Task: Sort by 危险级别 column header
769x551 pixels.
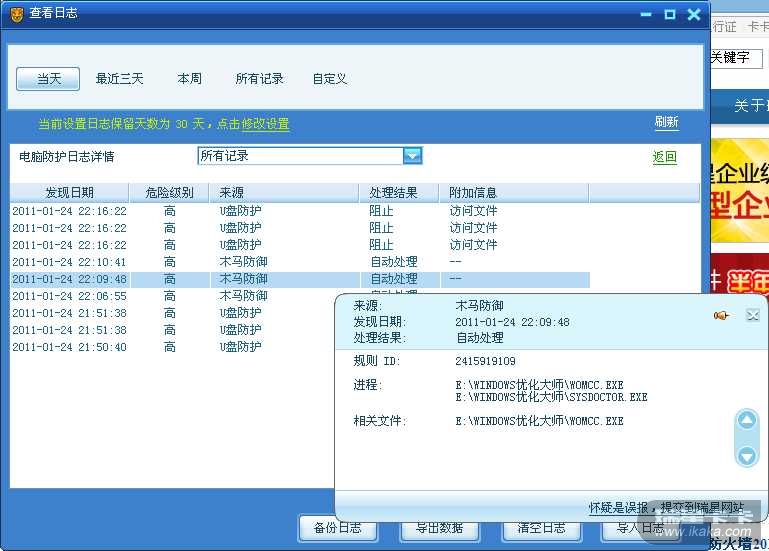Action: tap(169, 192)
